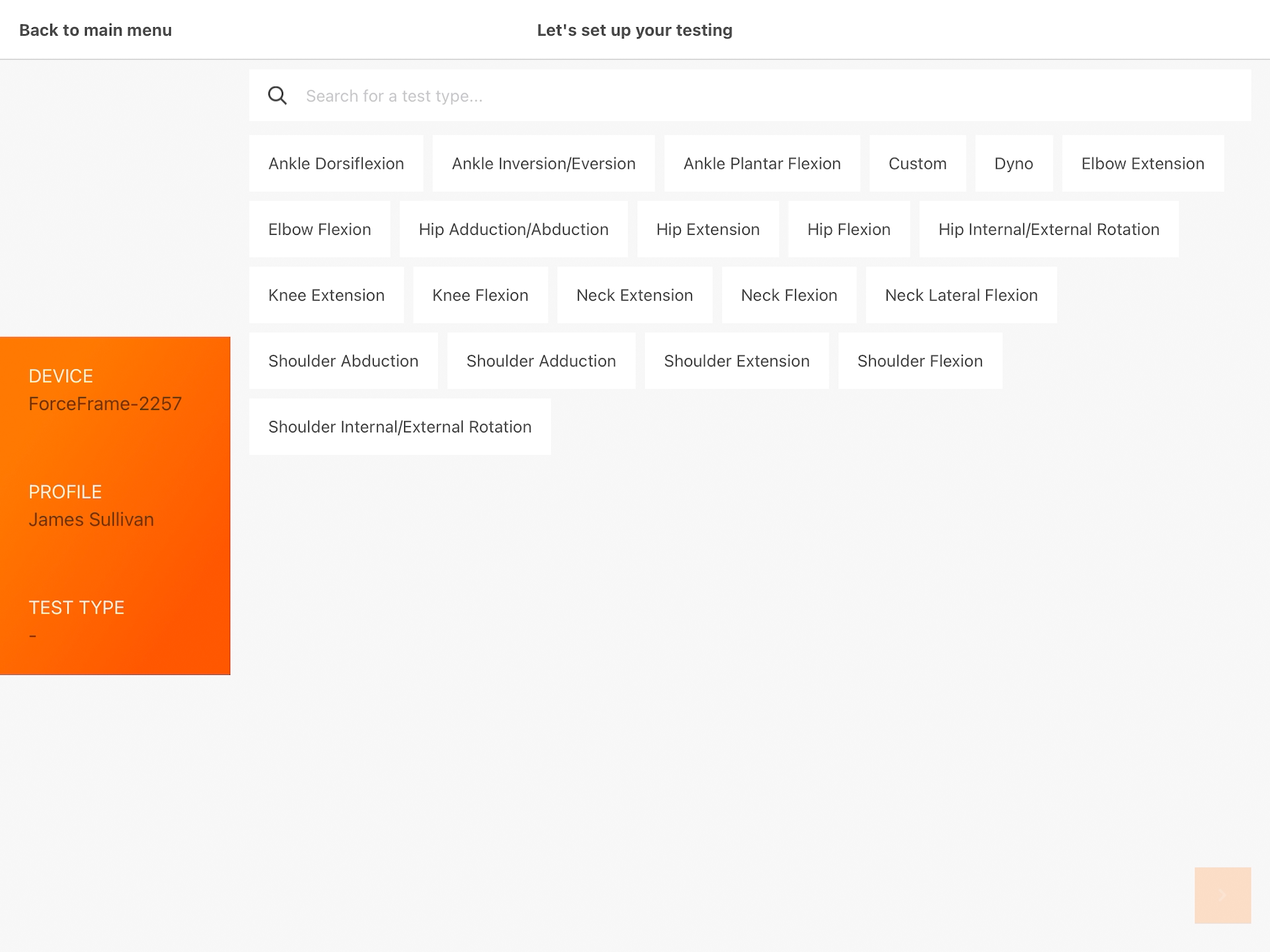The height and width of the screenshot is (952, 1270).
Task: Pick Neck Extension test
Action: click(634, 295)
